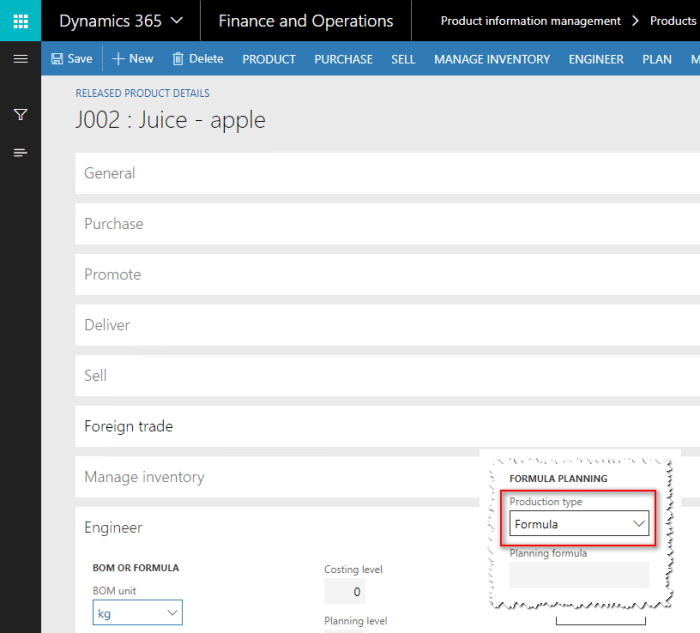The height and width of the screenshot is (633, 700).
Task: Expand the General section
Action: (110, 173)
